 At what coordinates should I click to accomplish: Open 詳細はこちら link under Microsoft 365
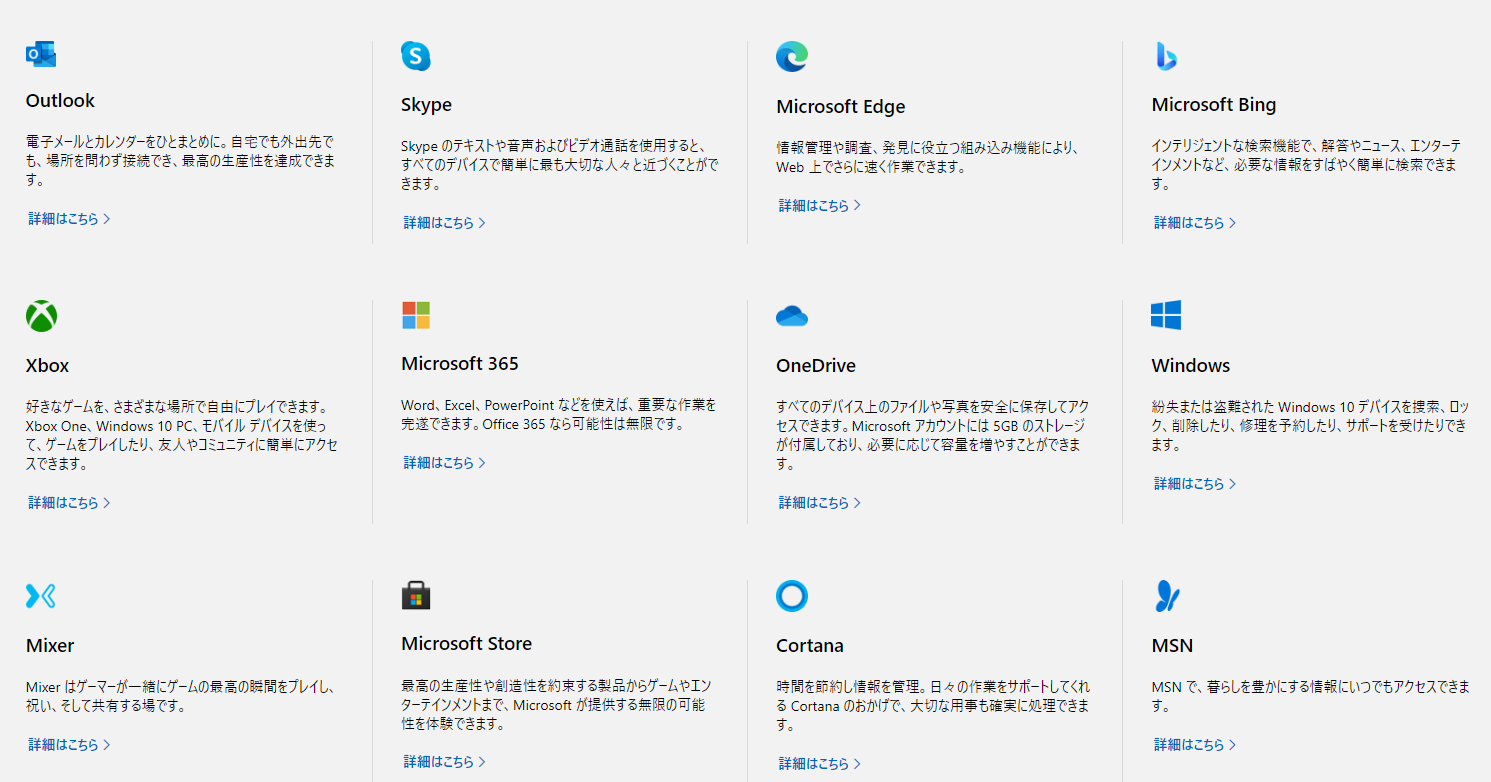pyautogui.click(x=444, y=462)
